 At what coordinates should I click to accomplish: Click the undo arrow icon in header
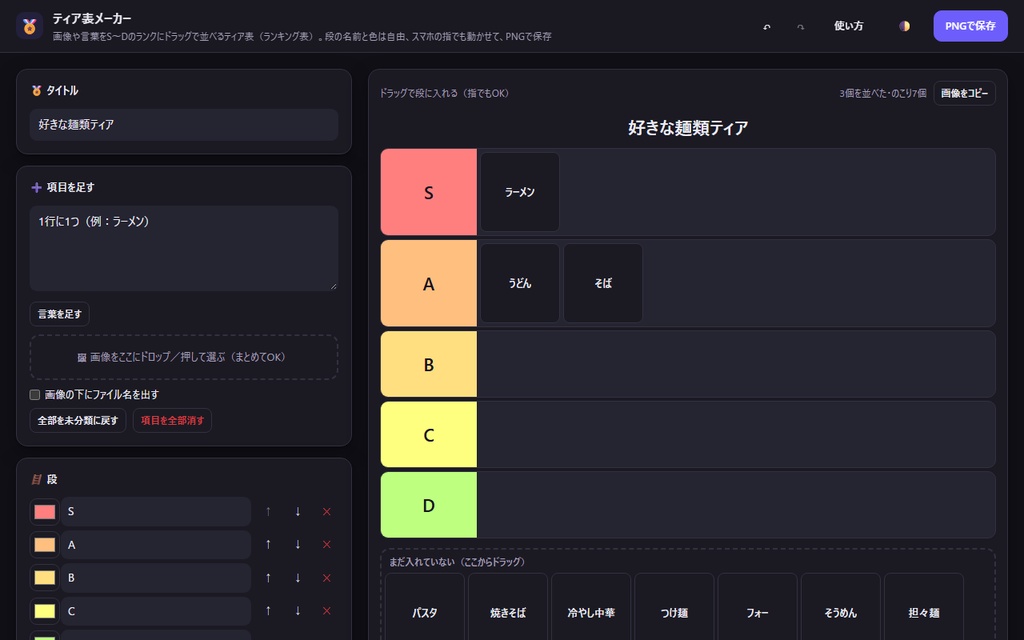pos(767,27)
